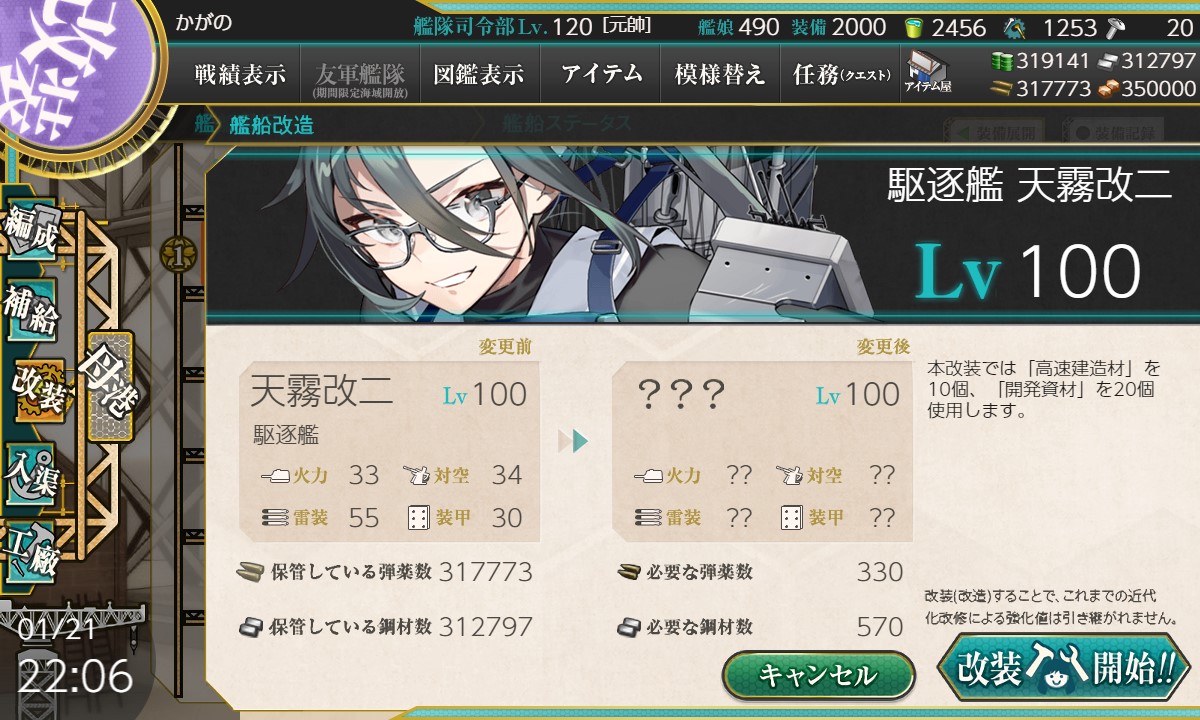
Task: Open the 編成 fleet composition icon
Action: 30,231
